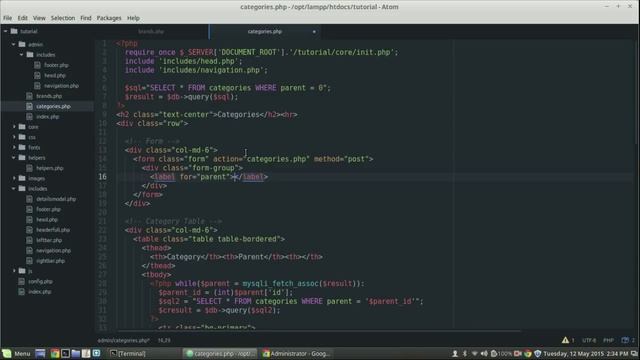Open leftbar.php in the tree view
Screen dimensions: 640x360
[49, 240]
